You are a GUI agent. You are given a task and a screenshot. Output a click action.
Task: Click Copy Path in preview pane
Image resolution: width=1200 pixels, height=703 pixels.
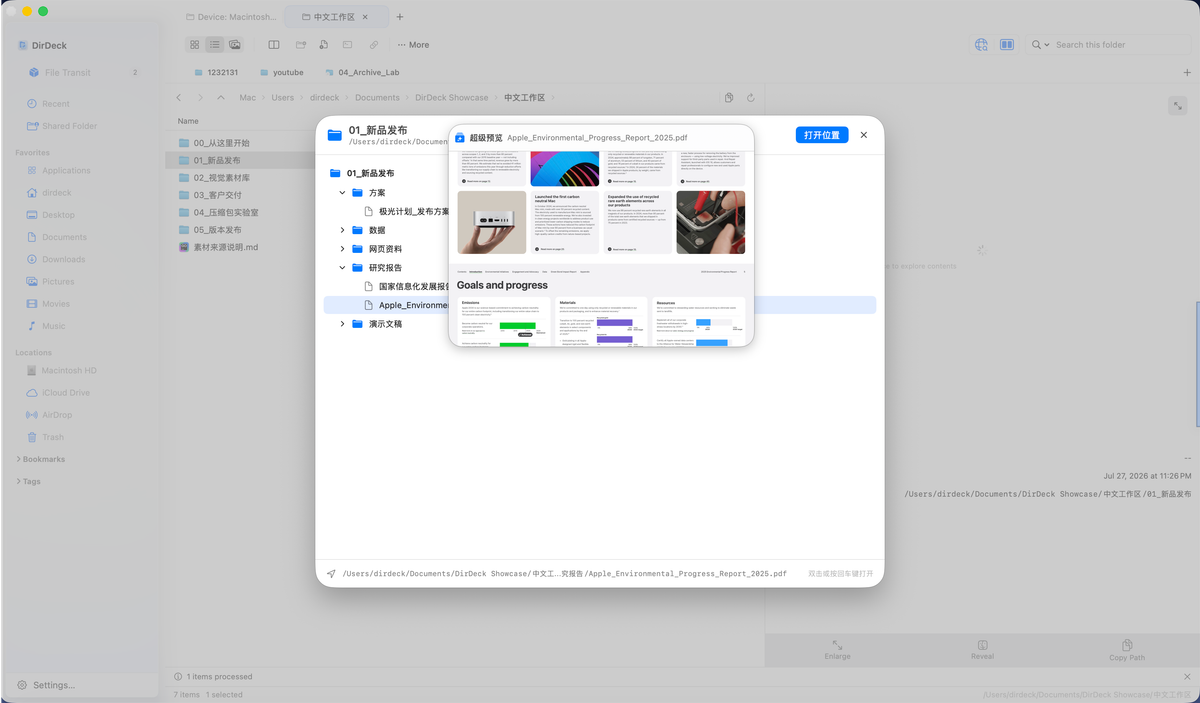1126,650
